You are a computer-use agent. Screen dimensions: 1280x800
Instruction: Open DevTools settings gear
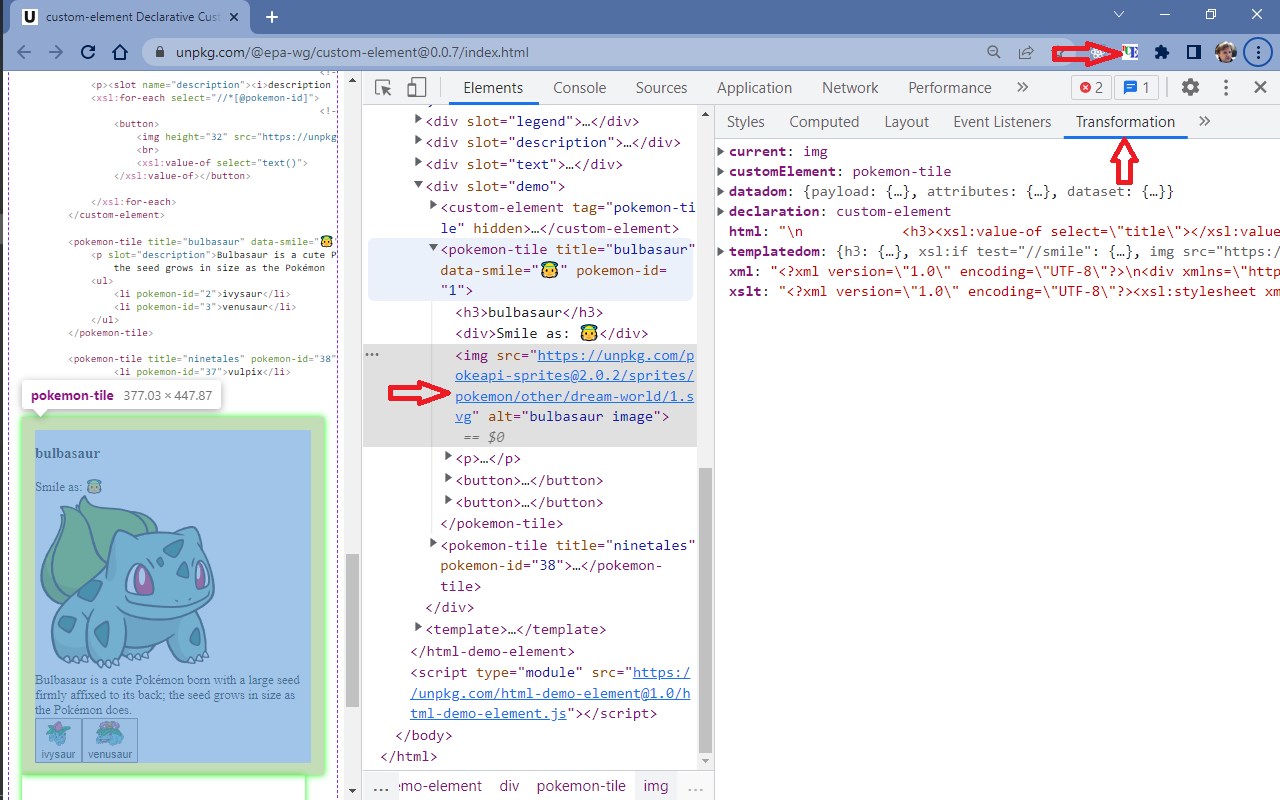coord(1190,88)
